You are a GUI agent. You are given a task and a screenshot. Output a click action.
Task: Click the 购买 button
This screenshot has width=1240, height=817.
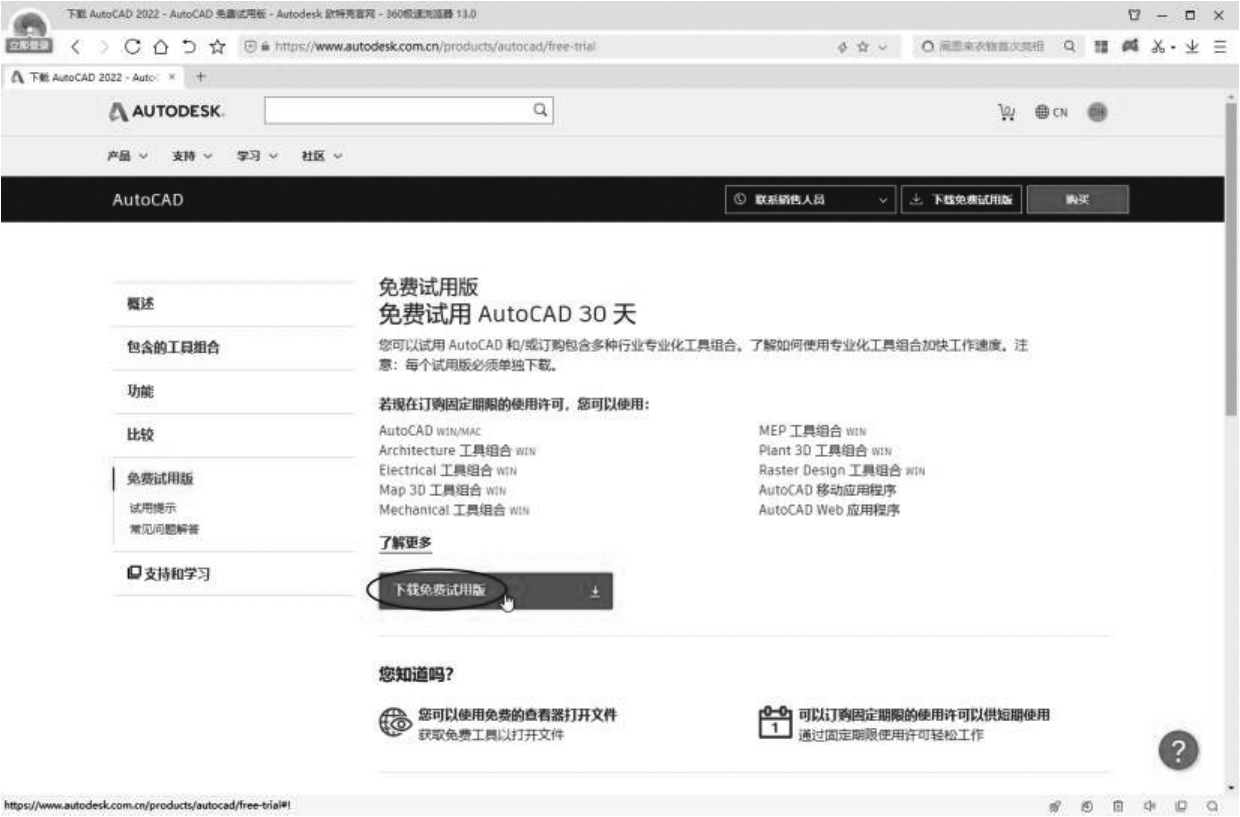[1077, 199]
